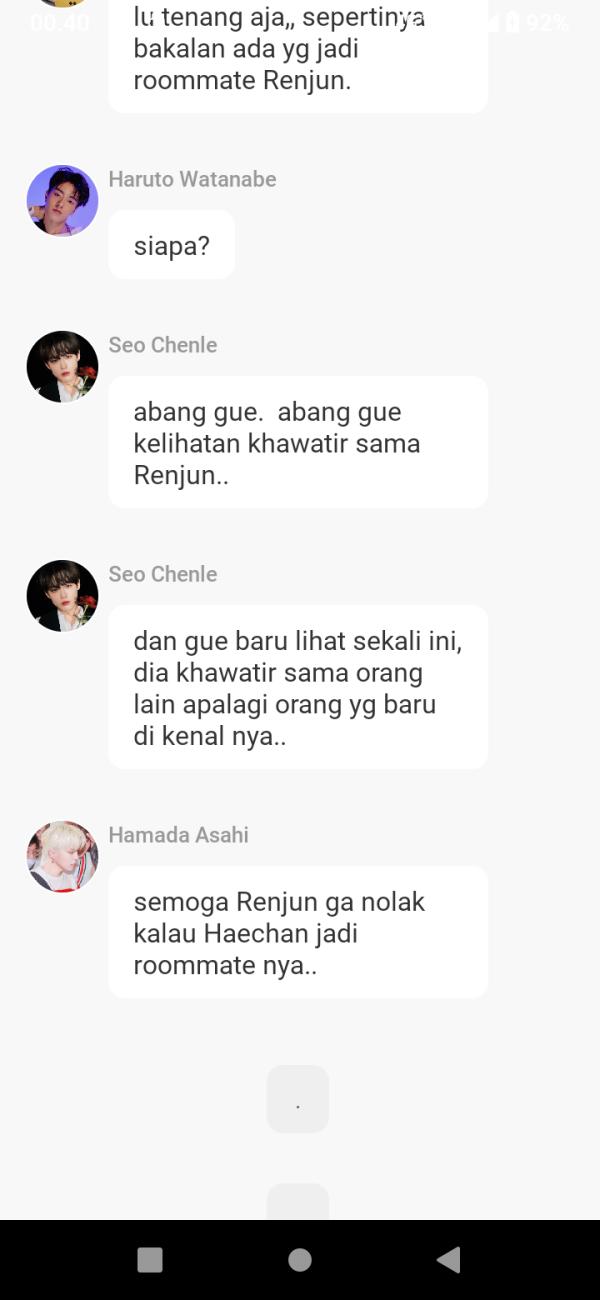Viewport: 600px width, 1300px height.
Task: Tap the partially visible gray bubble at bottom
Action: coord(298,1201)
